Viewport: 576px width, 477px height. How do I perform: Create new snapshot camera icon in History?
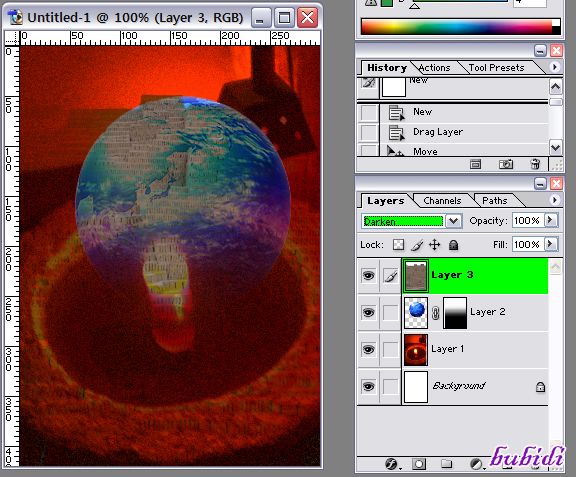(x=506, y=165)
